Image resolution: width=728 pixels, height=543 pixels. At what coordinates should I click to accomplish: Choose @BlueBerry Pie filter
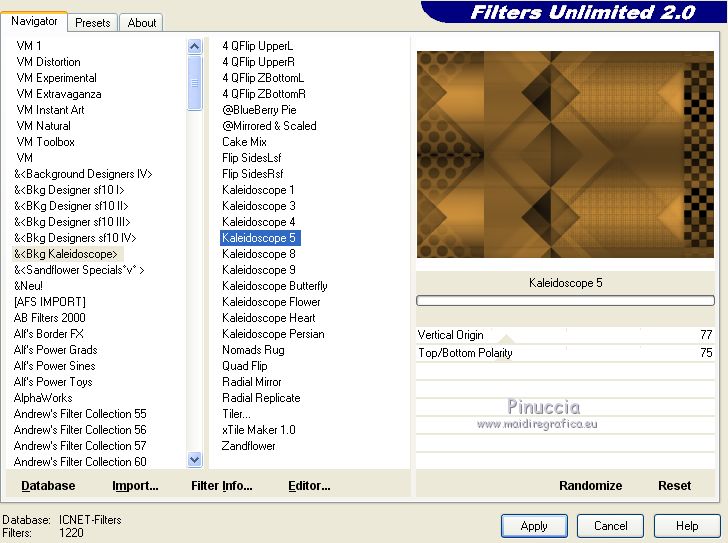click(259, 110)
